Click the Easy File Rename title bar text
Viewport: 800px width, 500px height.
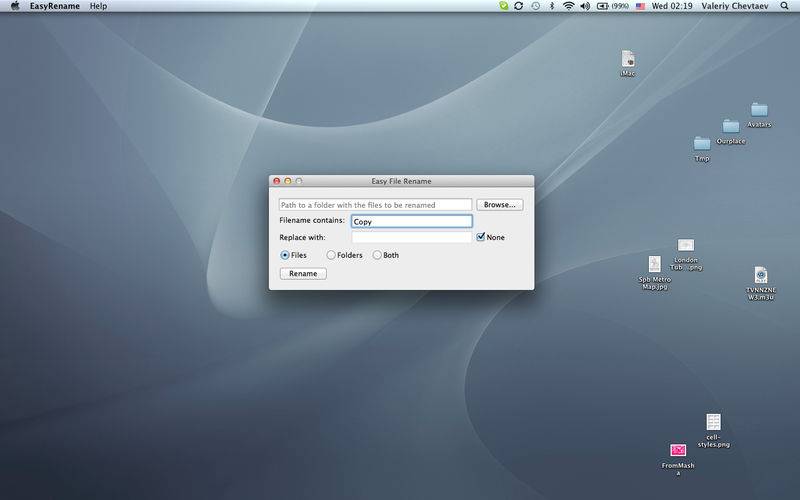point(402,181)
